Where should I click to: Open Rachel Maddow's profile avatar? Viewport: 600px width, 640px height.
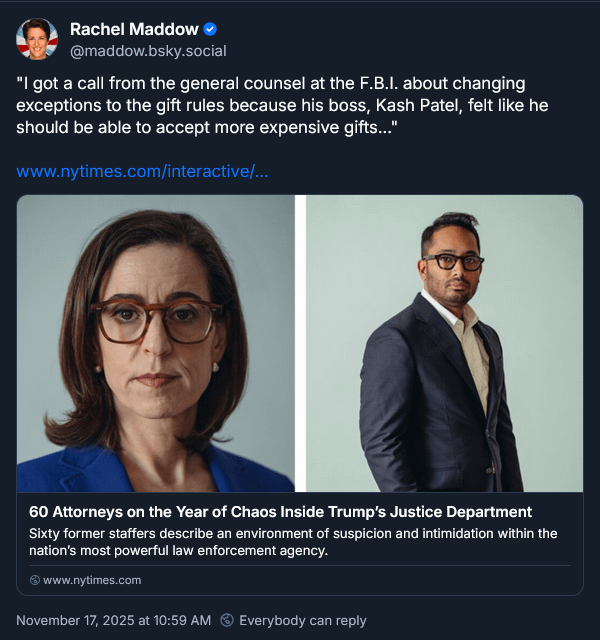[37, 38]
